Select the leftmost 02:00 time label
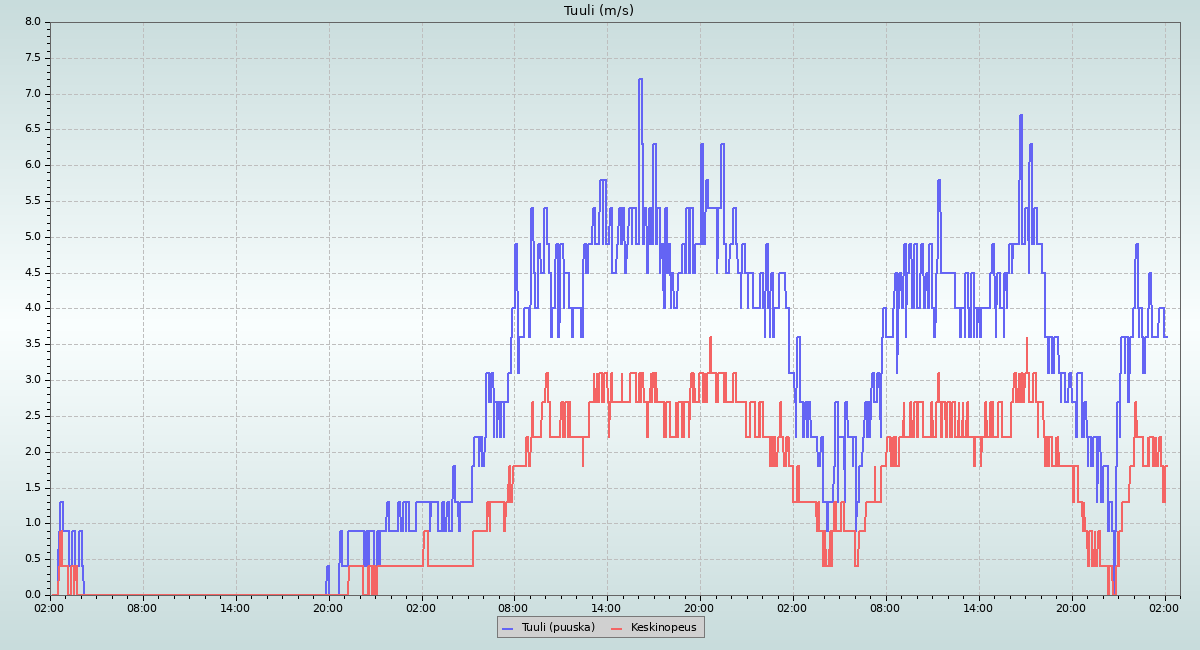This screenshot has width=1200, height=650. pyautogui.click(x=50, y=606)
